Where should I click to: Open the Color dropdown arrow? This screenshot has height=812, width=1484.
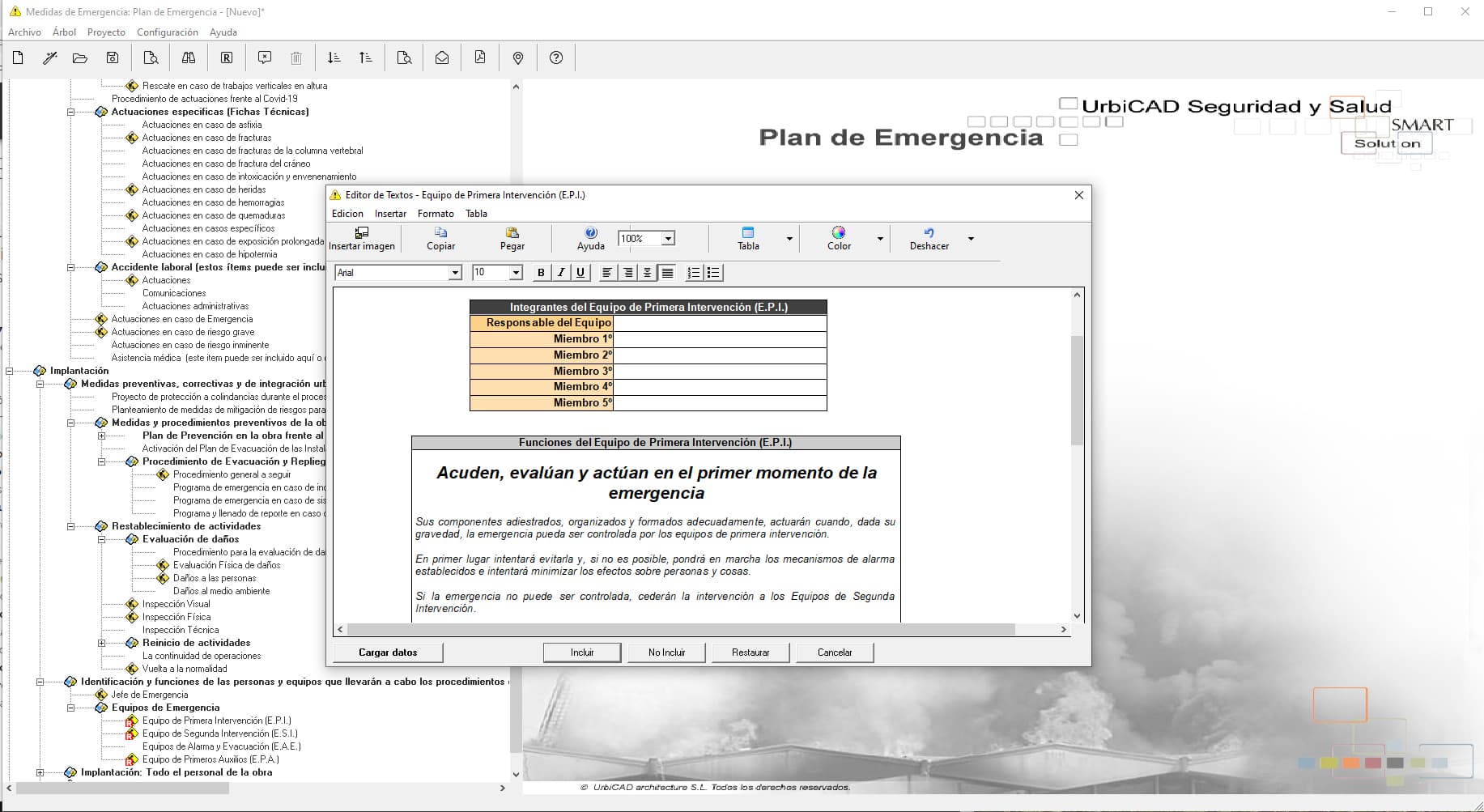(880, 239)
